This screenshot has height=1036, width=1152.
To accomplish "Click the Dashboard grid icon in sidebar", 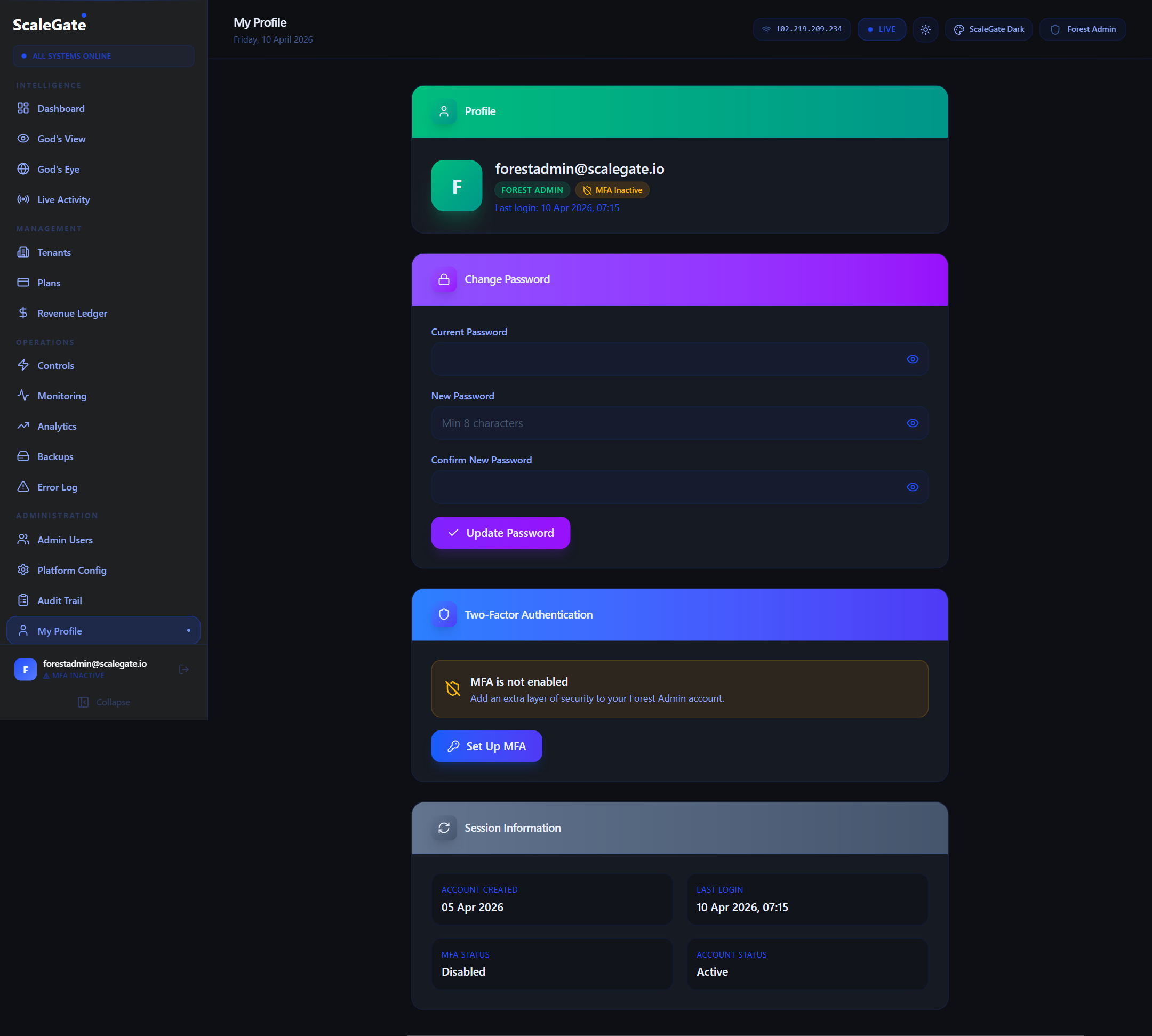I will tap(23, 108).
